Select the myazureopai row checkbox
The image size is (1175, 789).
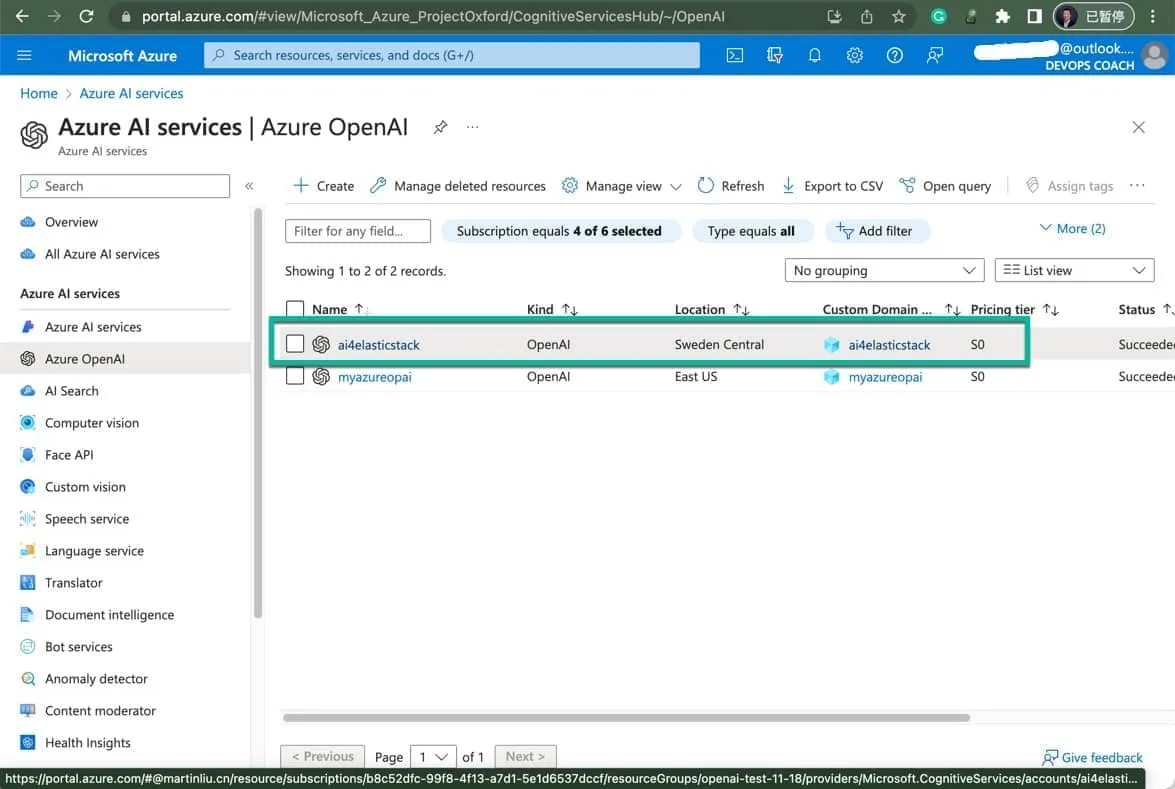point(295,377)
